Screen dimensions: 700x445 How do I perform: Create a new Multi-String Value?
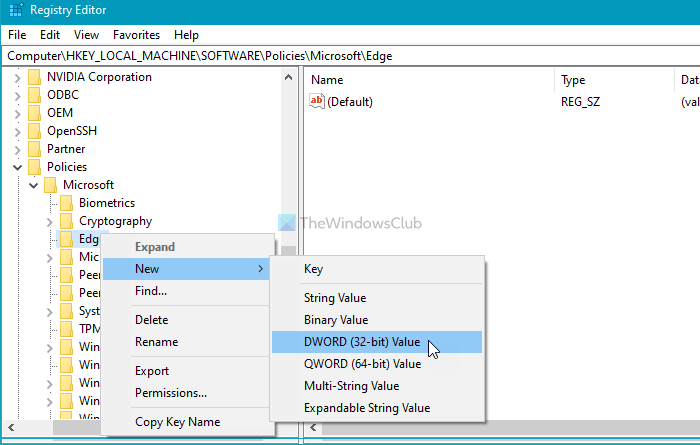377,386
